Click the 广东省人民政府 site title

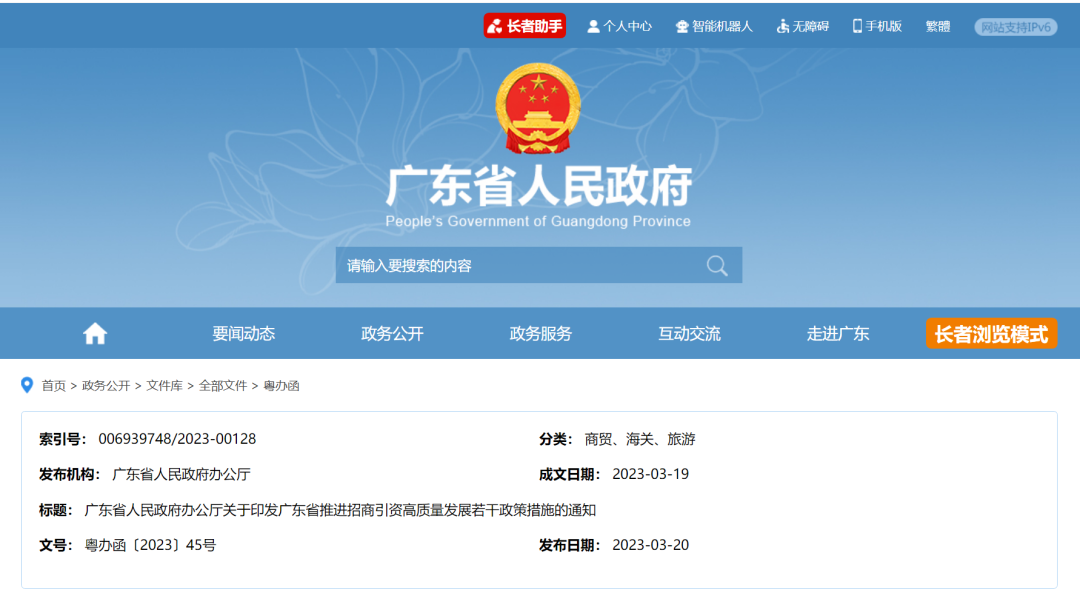(x=538, y=186)
